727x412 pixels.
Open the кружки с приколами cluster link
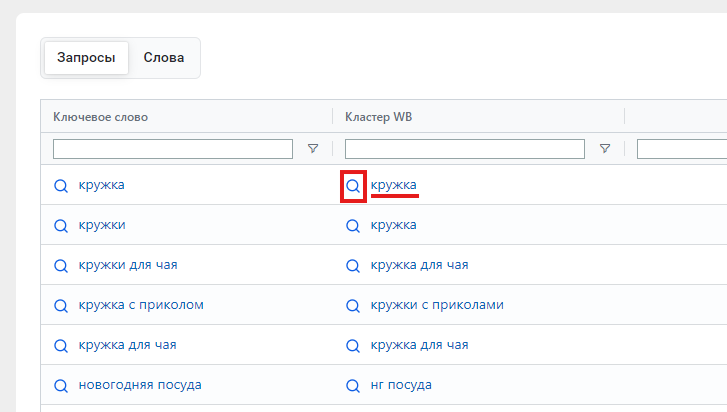(437, 305)
